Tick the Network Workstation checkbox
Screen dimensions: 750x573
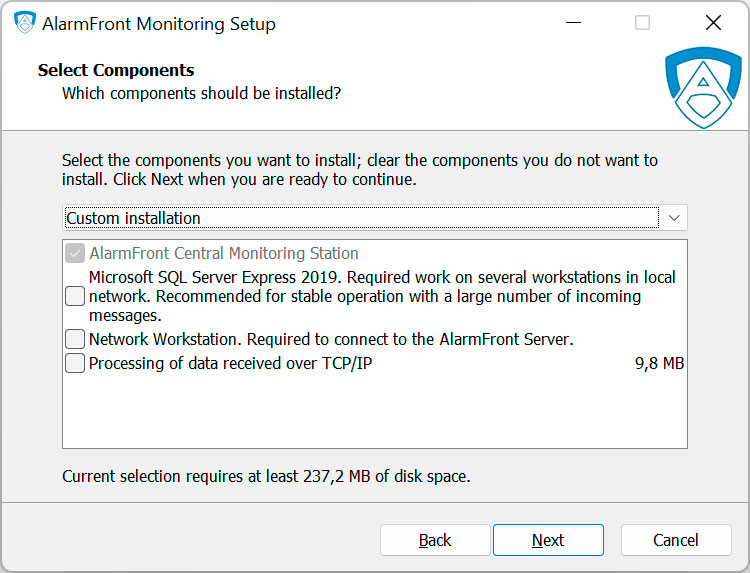[75, 339]
